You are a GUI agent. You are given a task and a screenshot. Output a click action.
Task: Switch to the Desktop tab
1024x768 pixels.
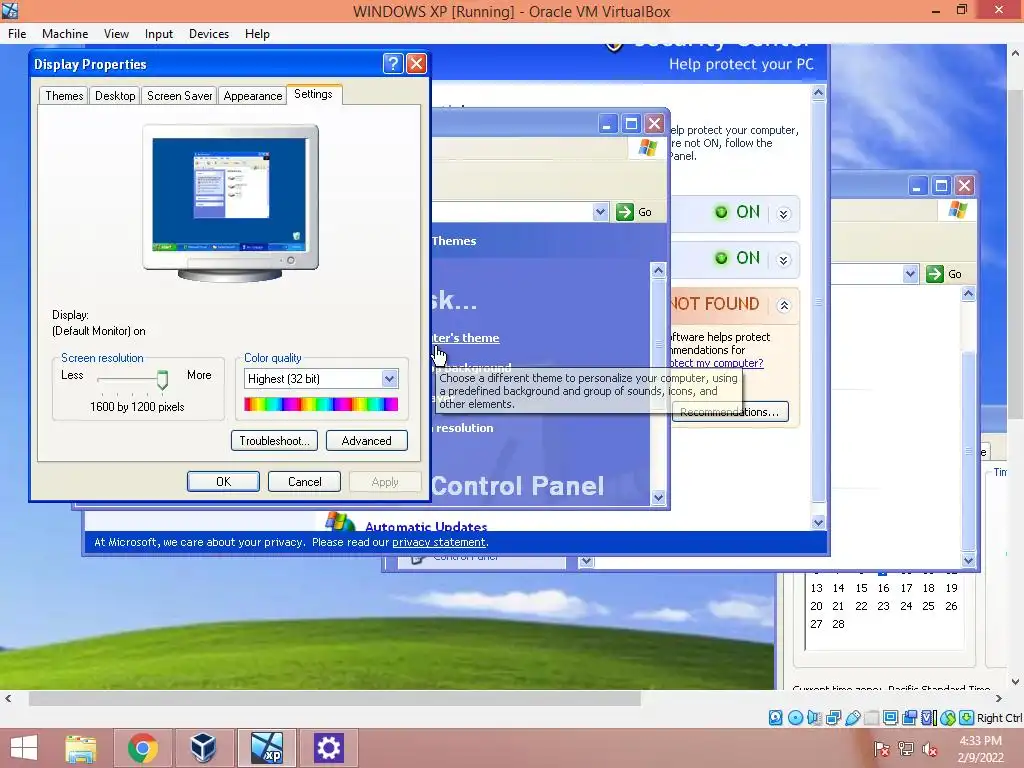point(115,96)
